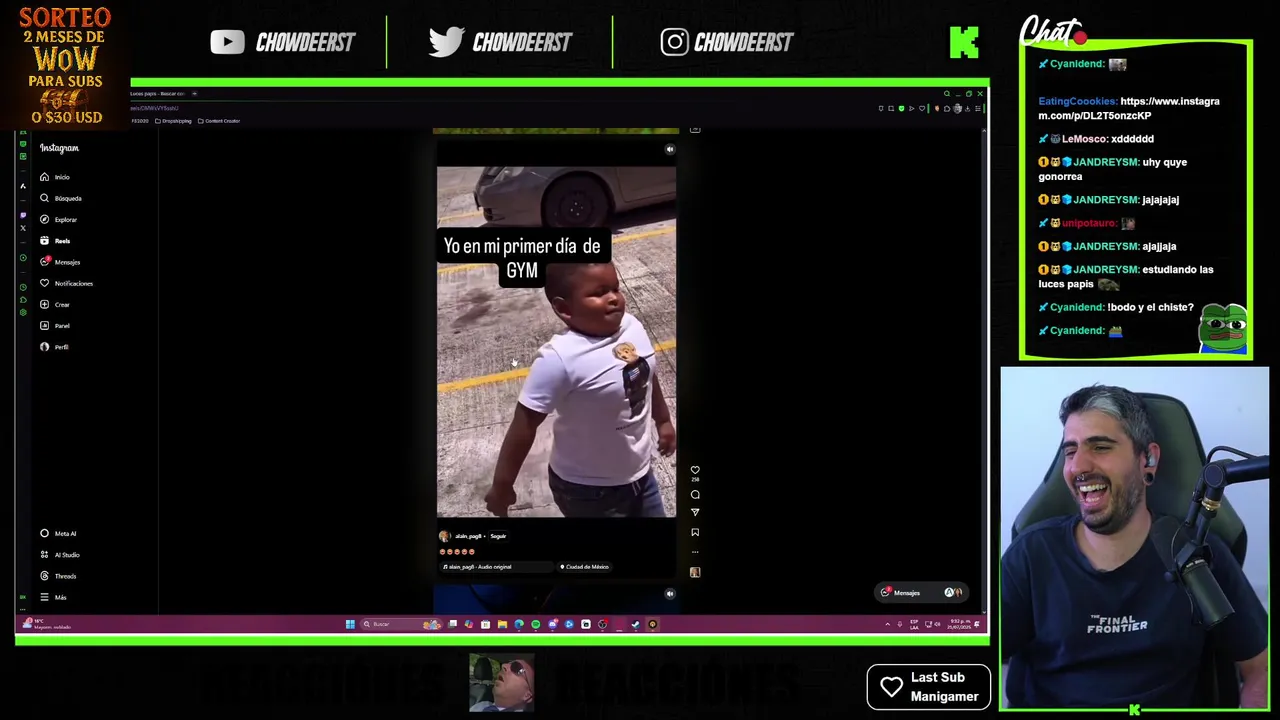
Task: Open Explorar in the Instagram sidebar
Action: [58, 219]
